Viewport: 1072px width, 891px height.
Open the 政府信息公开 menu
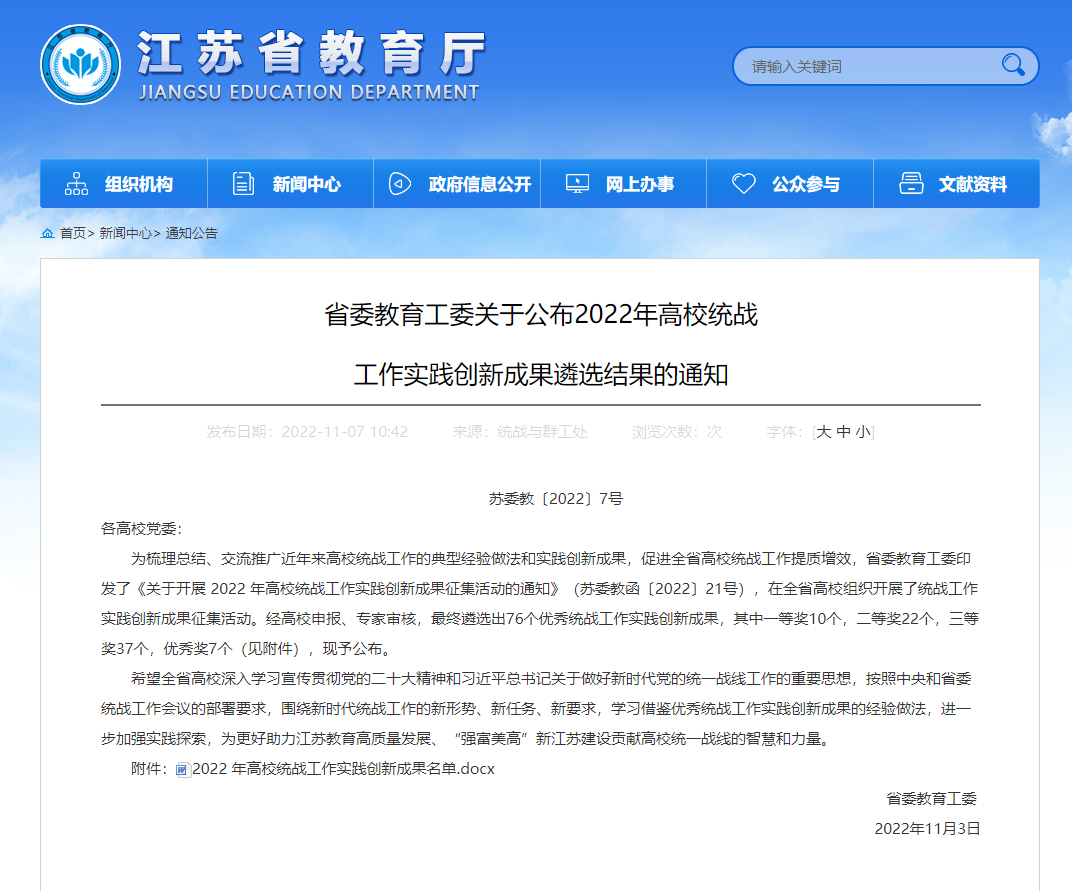pyautogui.click(x=479, y=184)
